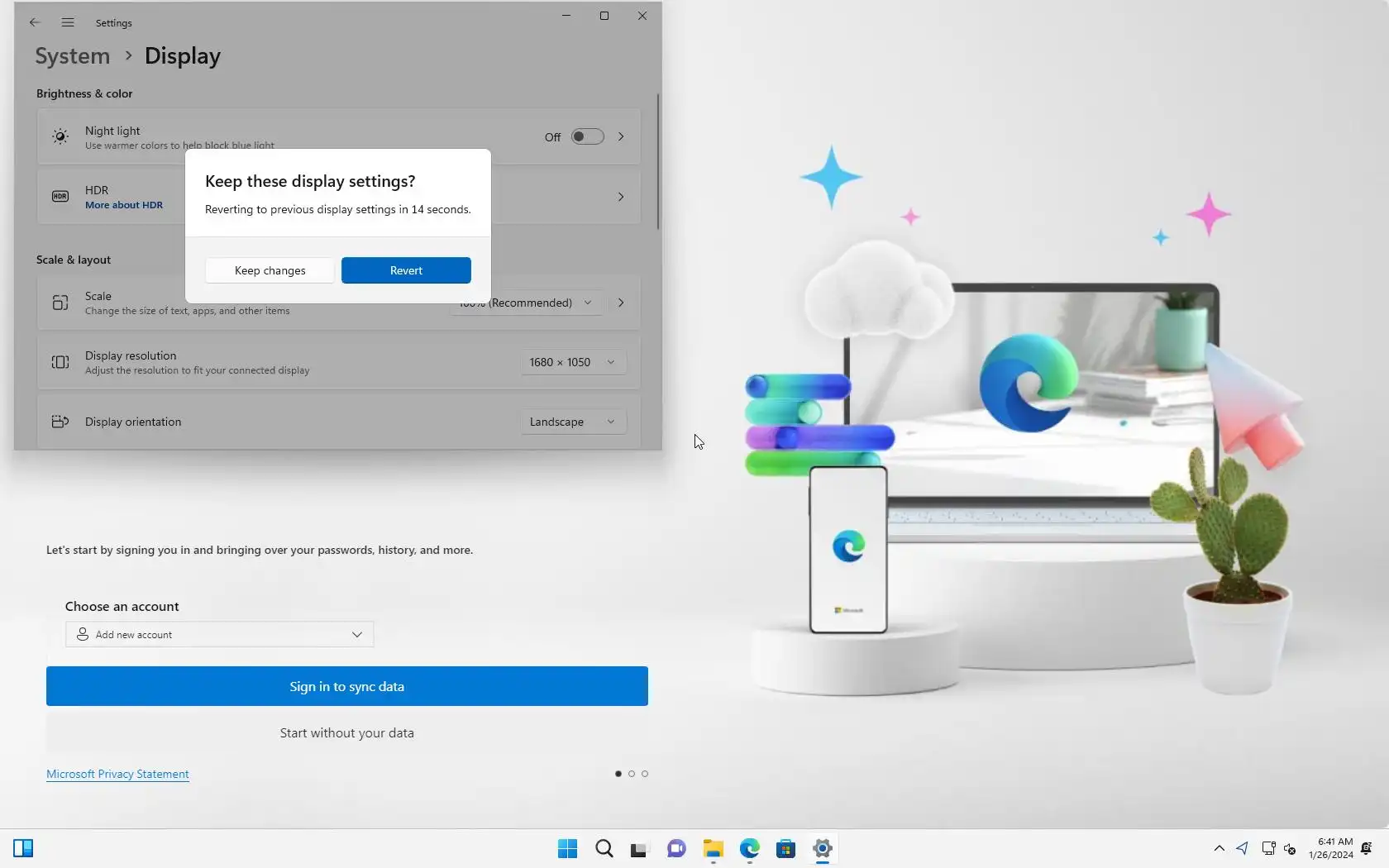
Task: Click the person icon in account selector
Action: tap(83, 634)
